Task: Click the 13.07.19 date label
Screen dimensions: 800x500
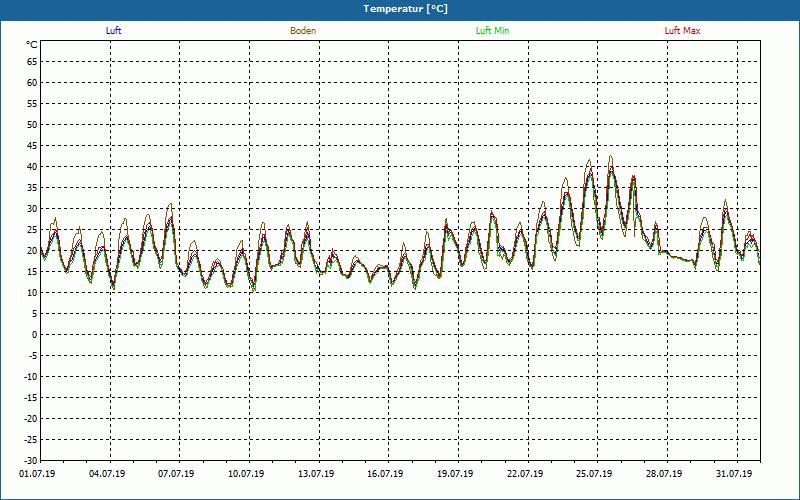Action: point(316,474)
